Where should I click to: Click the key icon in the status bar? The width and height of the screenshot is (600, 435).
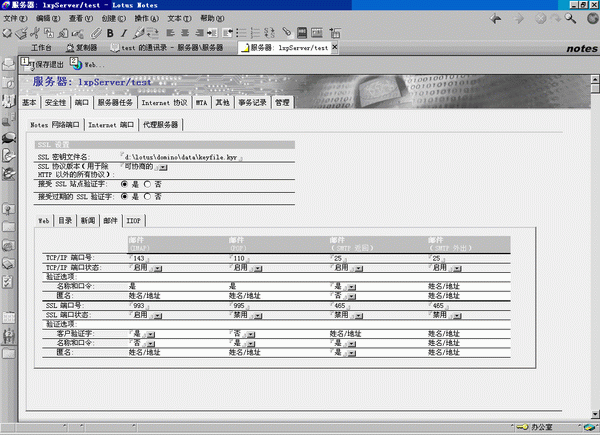[522, 427]
